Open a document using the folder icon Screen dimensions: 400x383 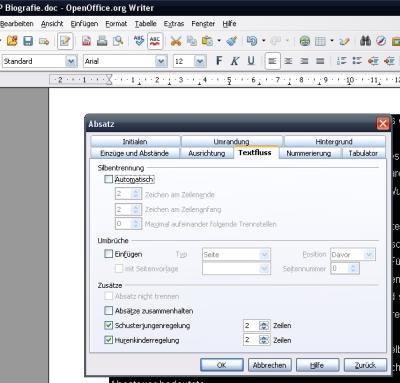pyautogui.click(x=12, y=41)
